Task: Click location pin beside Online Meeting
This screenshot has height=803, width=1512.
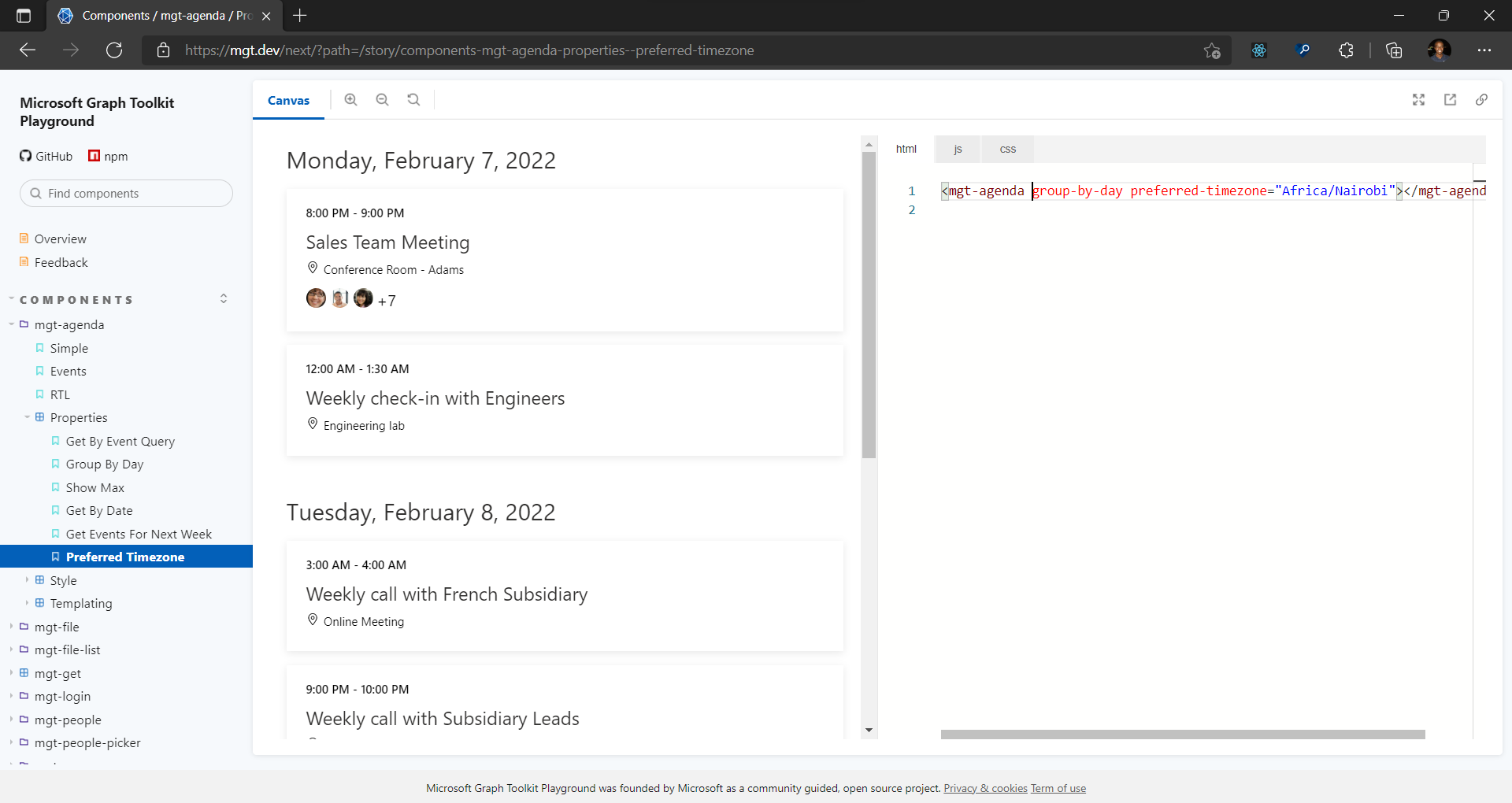Action: click(x=313, y=620)
